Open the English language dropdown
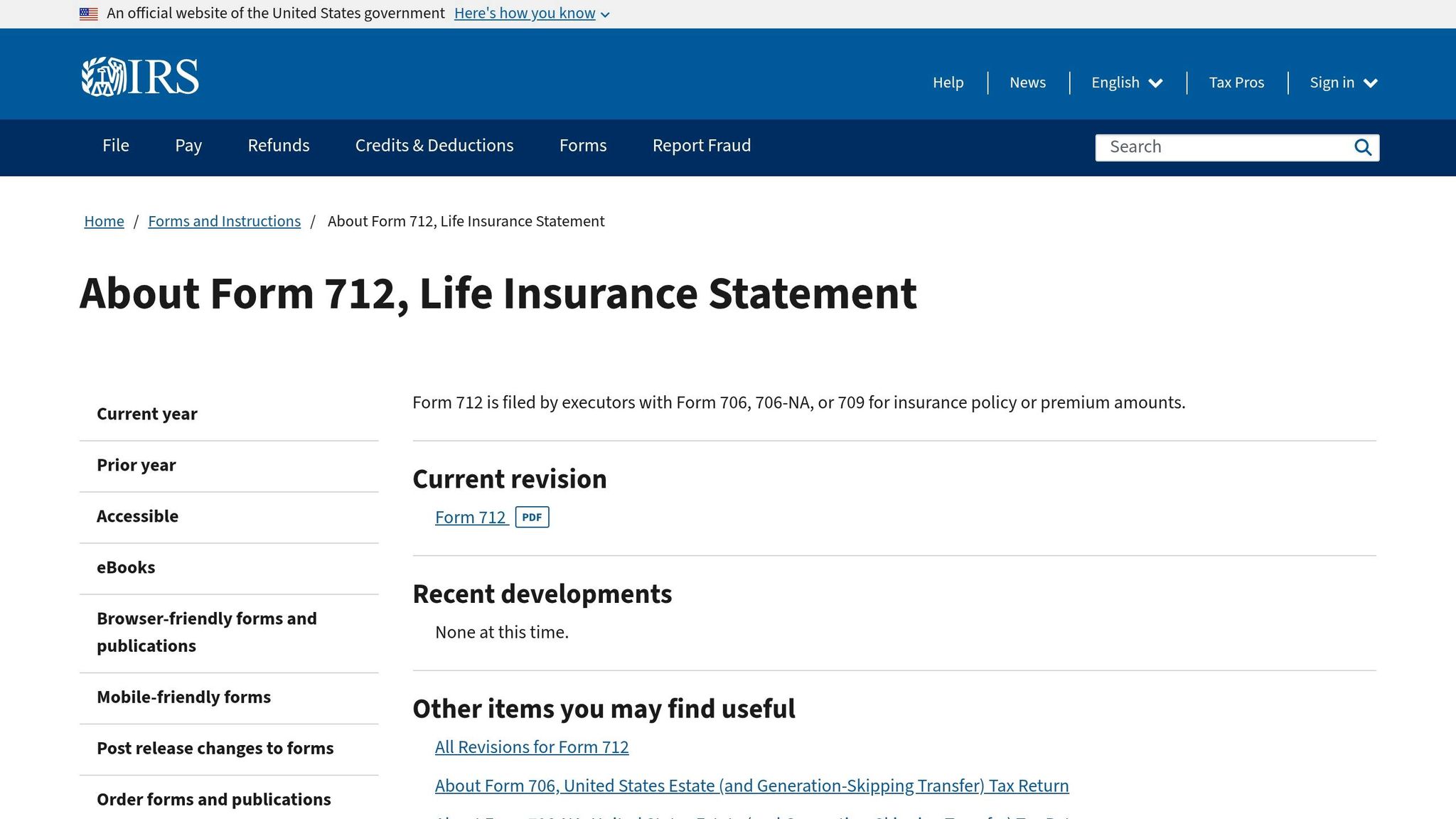 [x=1127, y=82]
